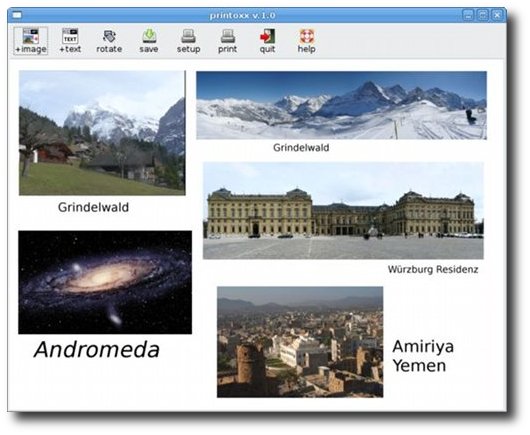Screen dimensions: 530x435
Task: Close the printoxx window
Action: 497,15
